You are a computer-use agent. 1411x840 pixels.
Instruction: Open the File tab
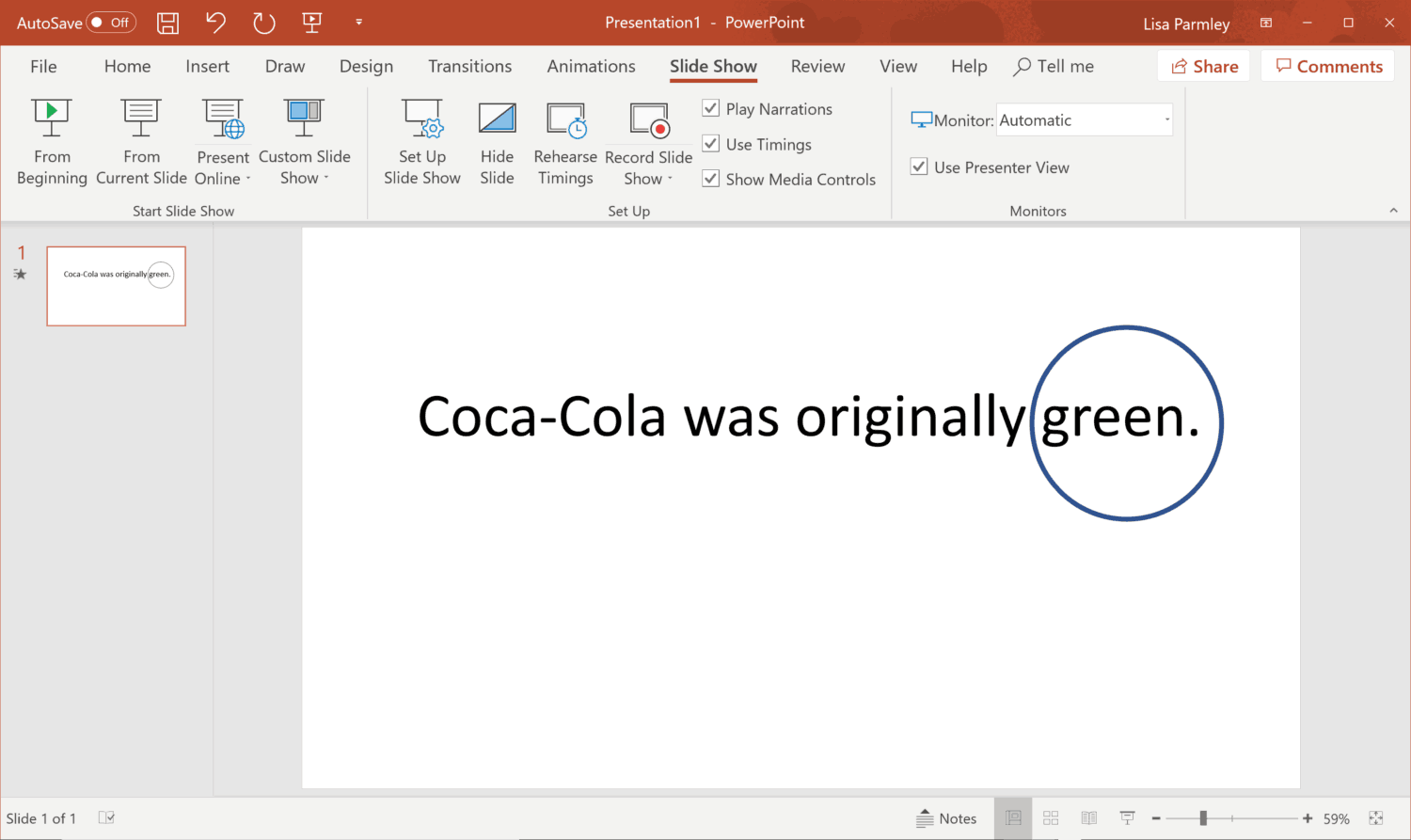[43, 66]
